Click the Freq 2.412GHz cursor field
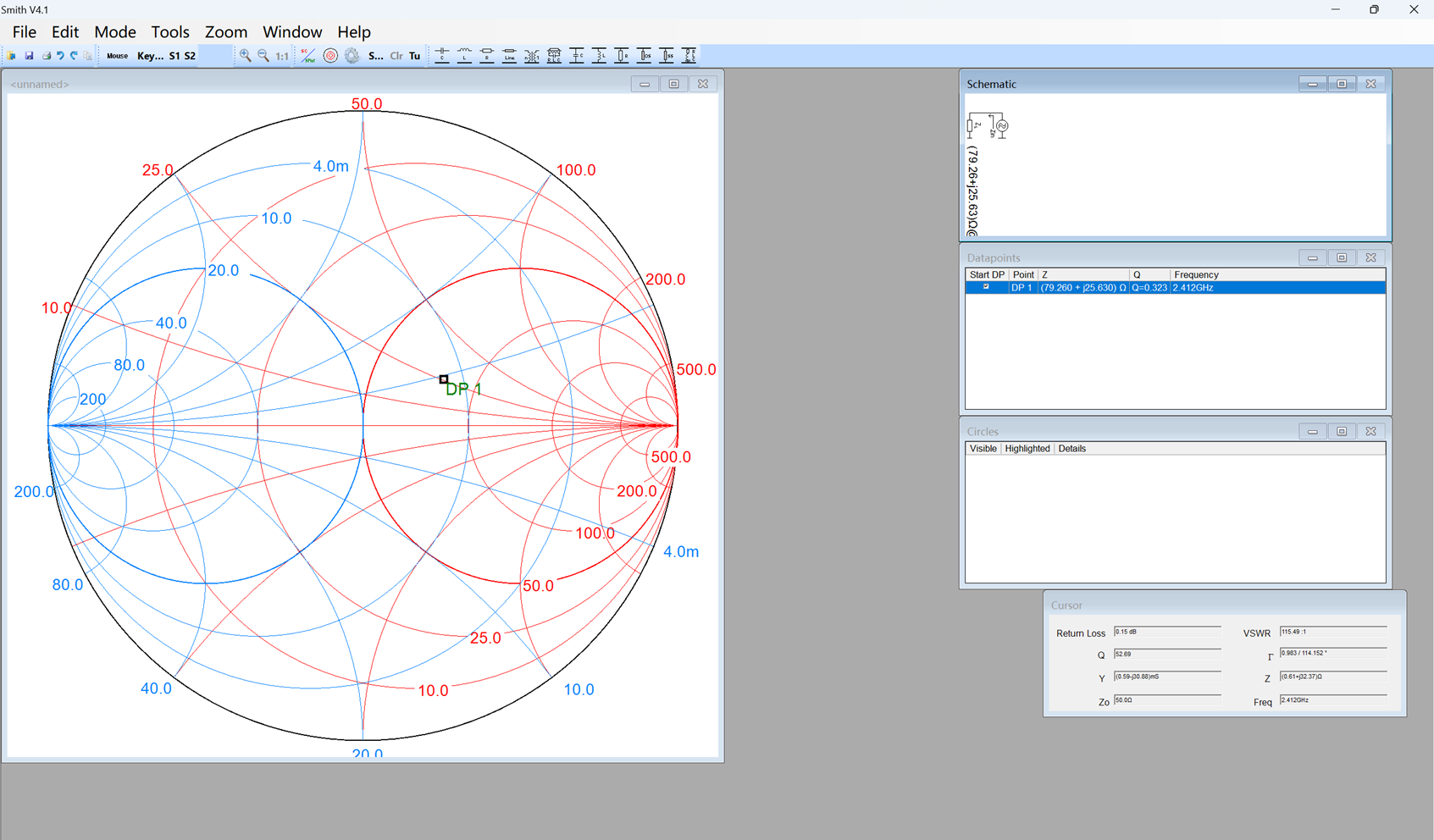Image resolution: width=1434 pixels, height=840 pixels. 1333,700
